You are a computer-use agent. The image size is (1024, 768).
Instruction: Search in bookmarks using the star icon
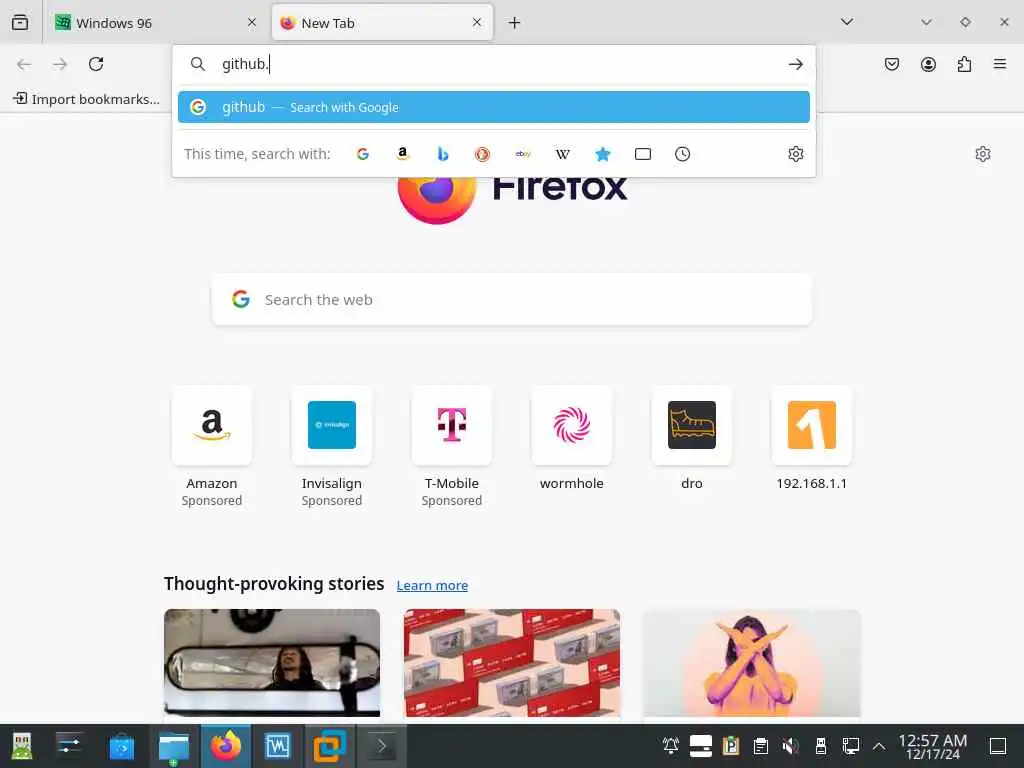pos(603,154)
